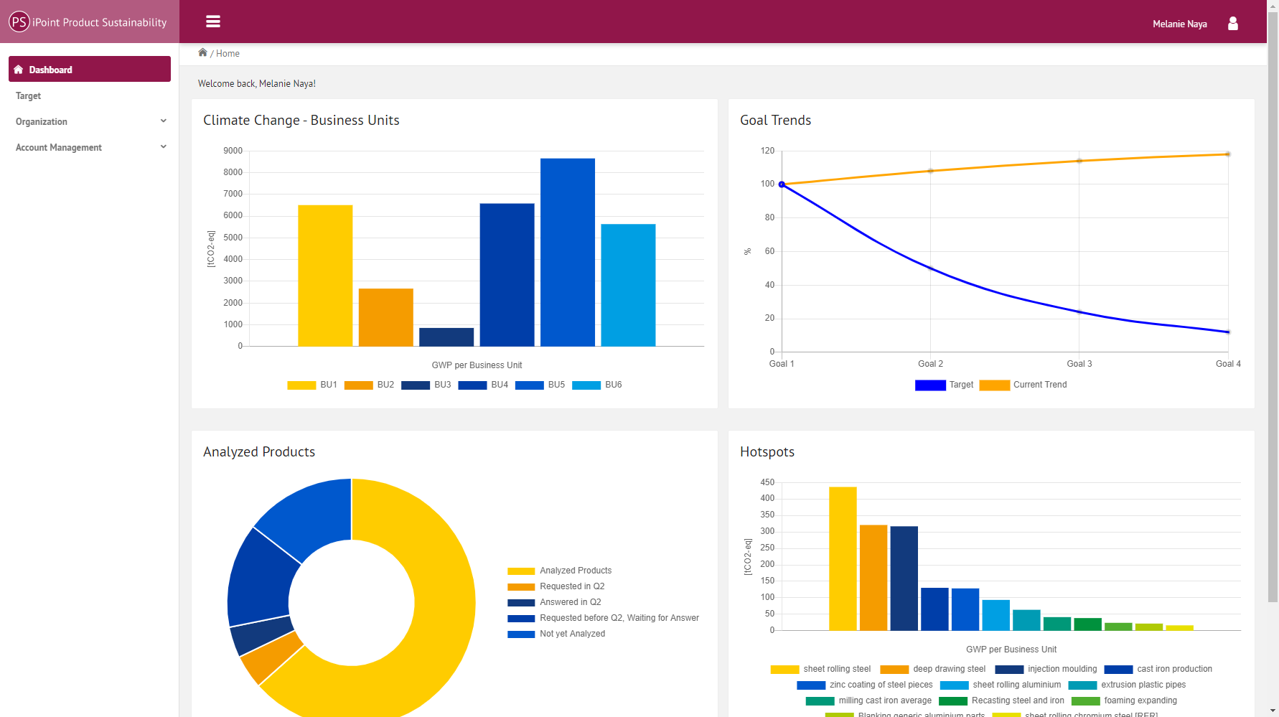Screen dimensions: 1279x717
Task: Toggle Recasting steel and iron legend
Action: coord(1001,701)
